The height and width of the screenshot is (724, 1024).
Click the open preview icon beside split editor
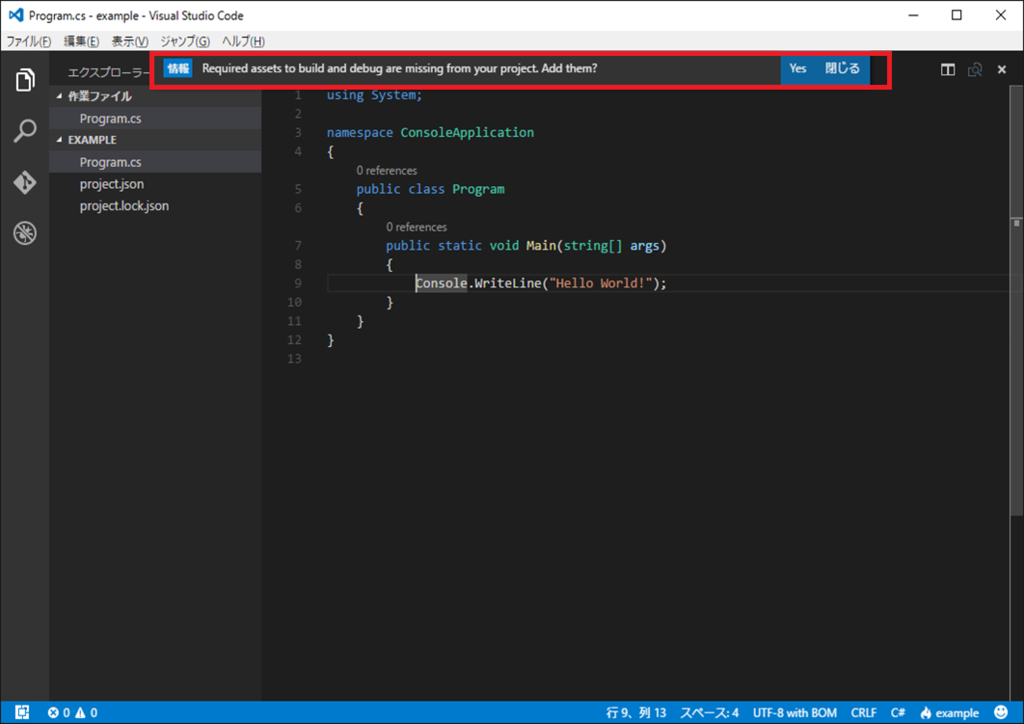(975, 69)
